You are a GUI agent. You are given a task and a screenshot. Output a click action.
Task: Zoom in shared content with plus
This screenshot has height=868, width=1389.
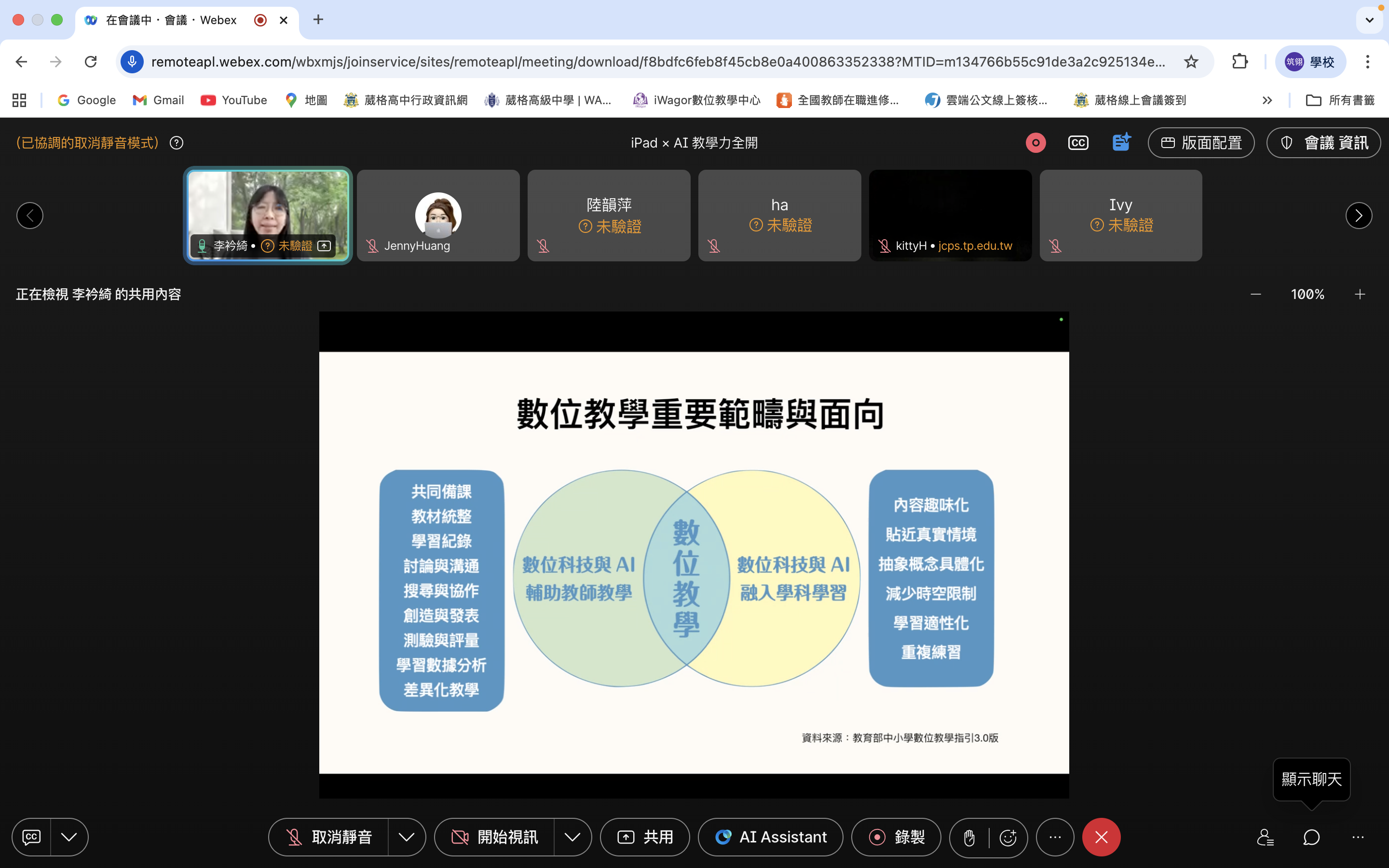click(1360, 295)
